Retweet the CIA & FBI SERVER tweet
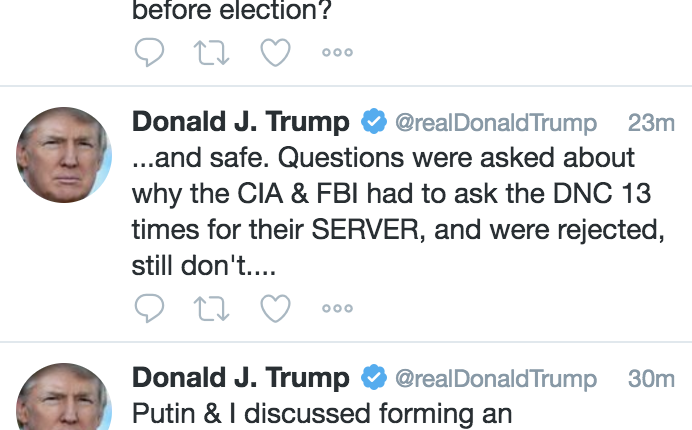This screenshot has height=430, width=692. click(x=211, y=308)
